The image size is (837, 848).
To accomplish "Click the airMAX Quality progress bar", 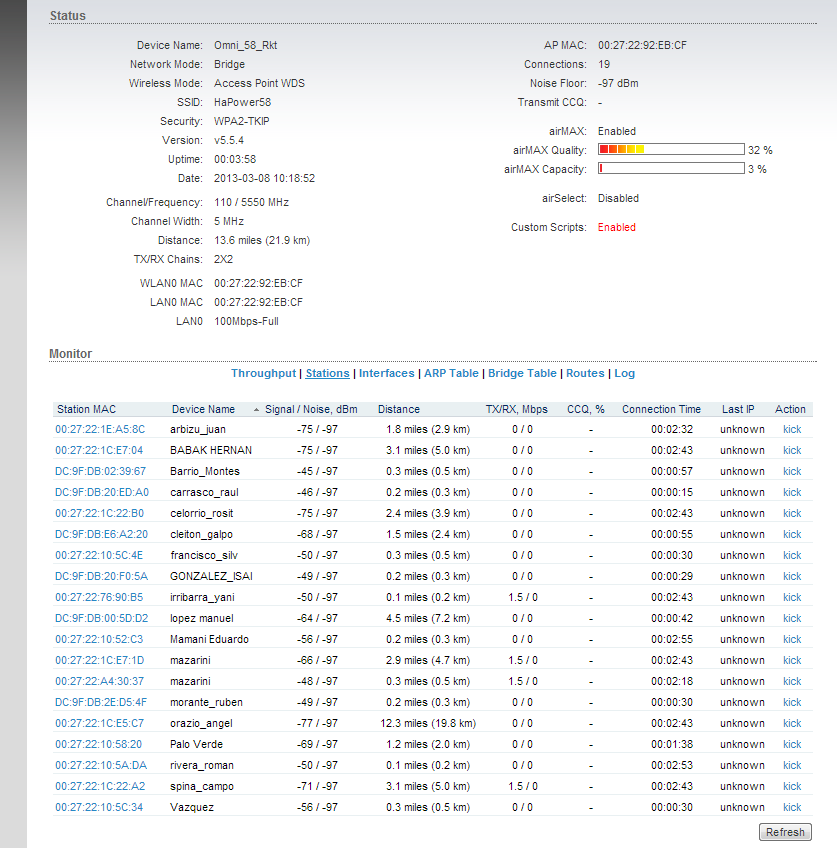I will point(670,150).
